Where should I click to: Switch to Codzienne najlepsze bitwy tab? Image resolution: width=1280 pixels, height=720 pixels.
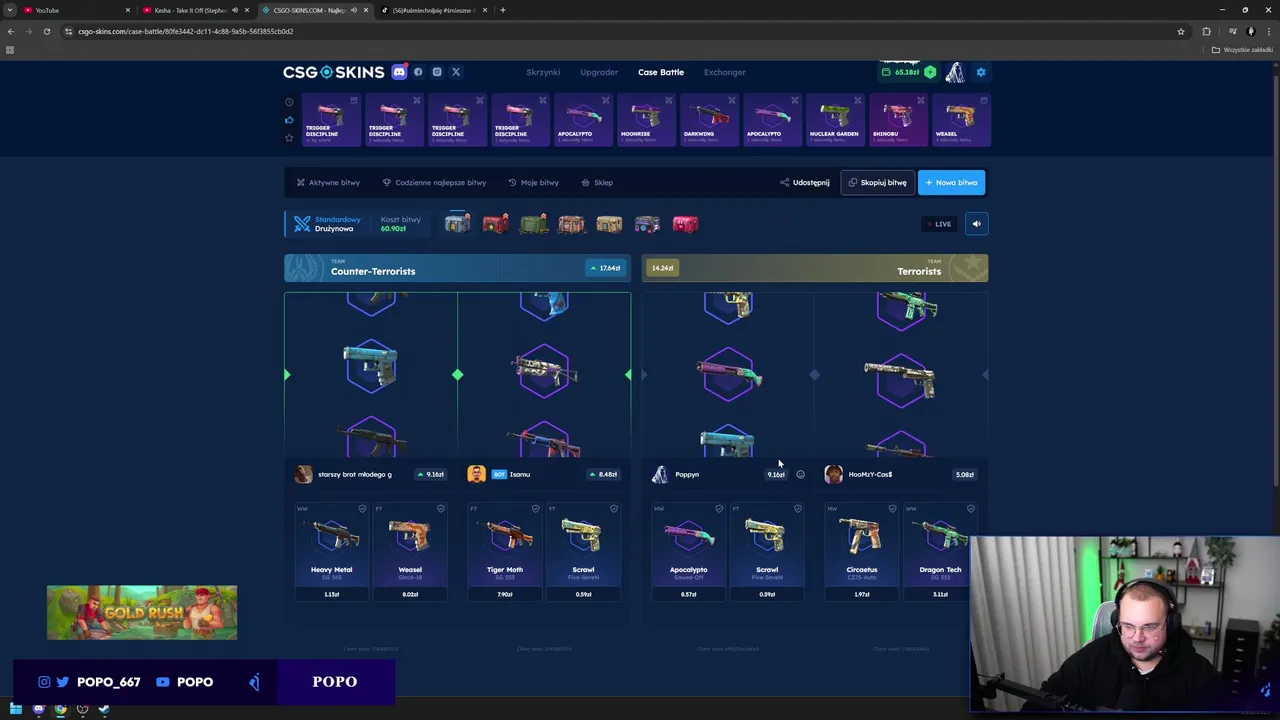(x=434, y=183)
